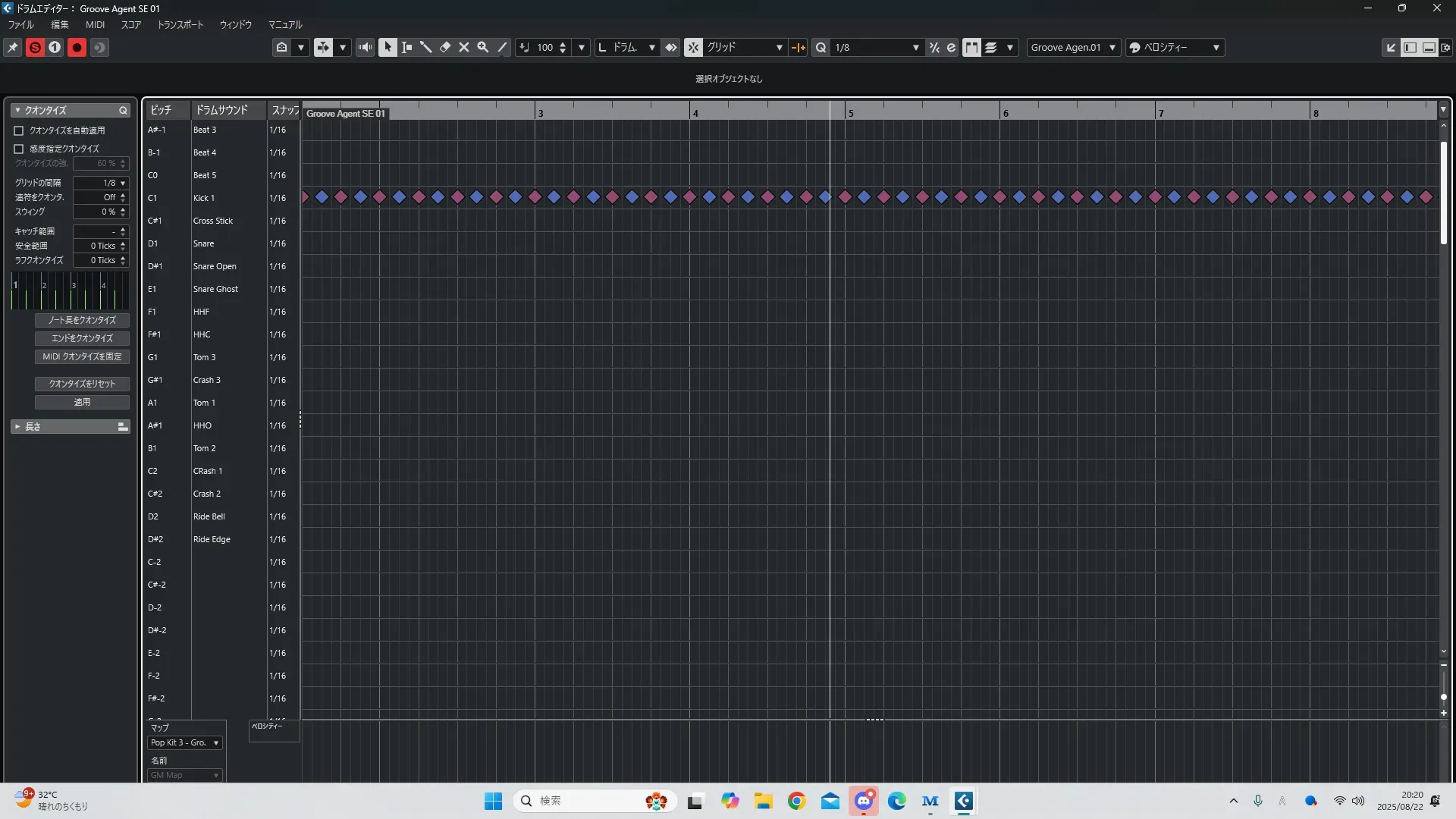This screenshot has width=1456, height=819.
Task: Click the red Record in Editor button
Action: tap(77, 48)
